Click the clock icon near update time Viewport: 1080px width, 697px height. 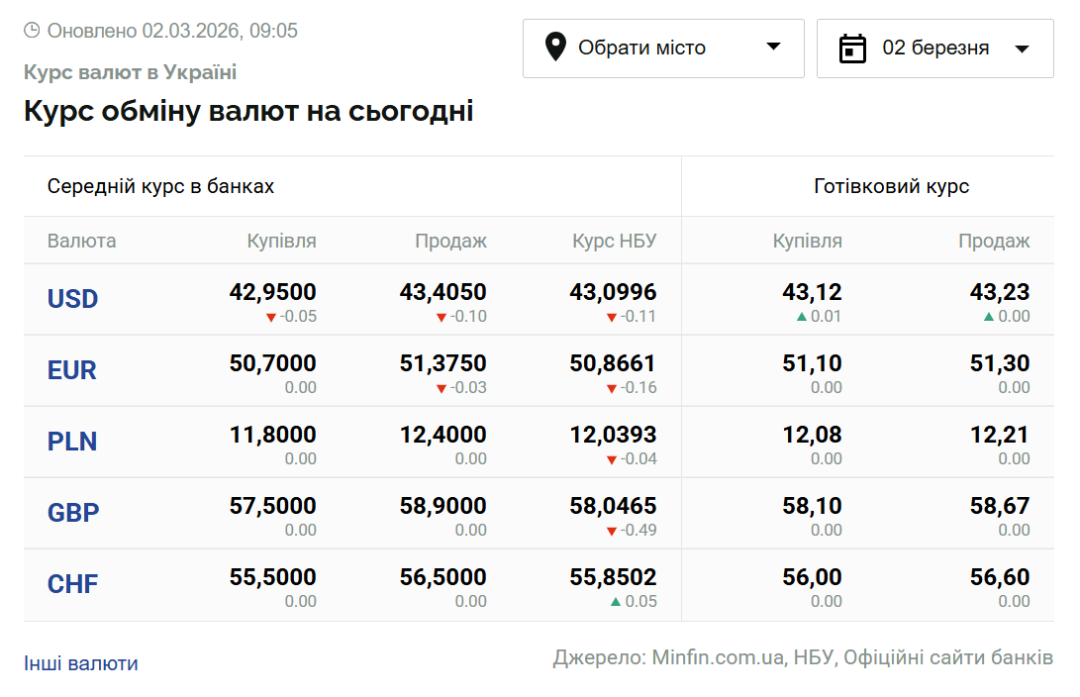click(x=32, y=31)
